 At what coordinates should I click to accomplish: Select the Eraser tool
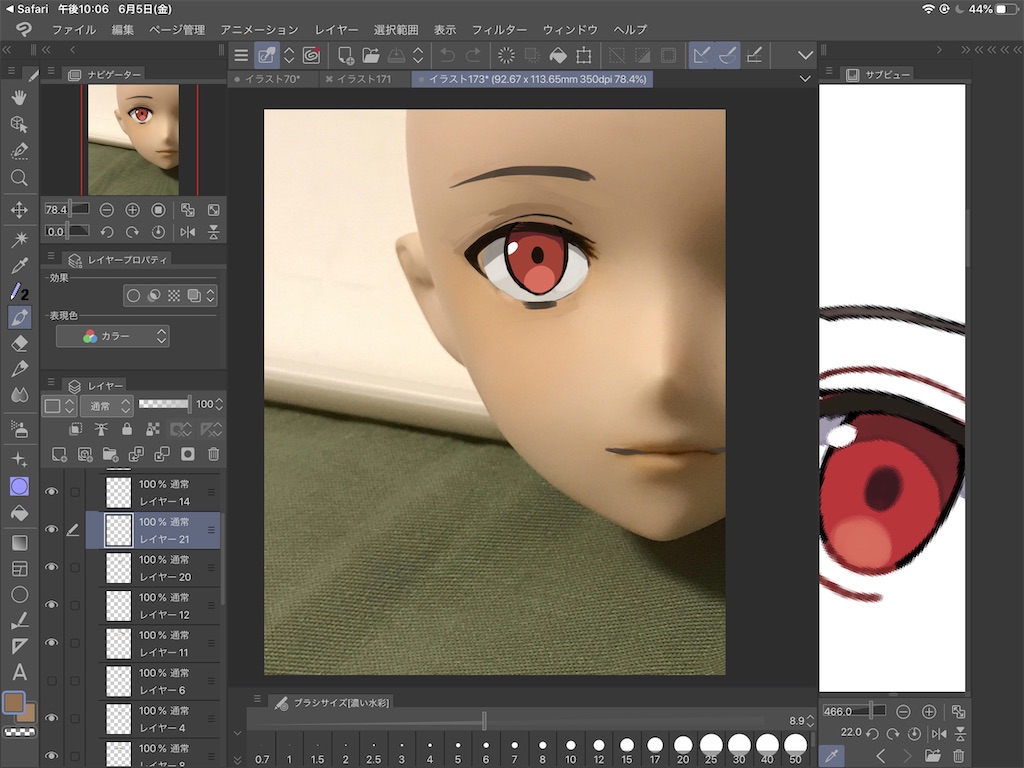[x=20, y=344]
